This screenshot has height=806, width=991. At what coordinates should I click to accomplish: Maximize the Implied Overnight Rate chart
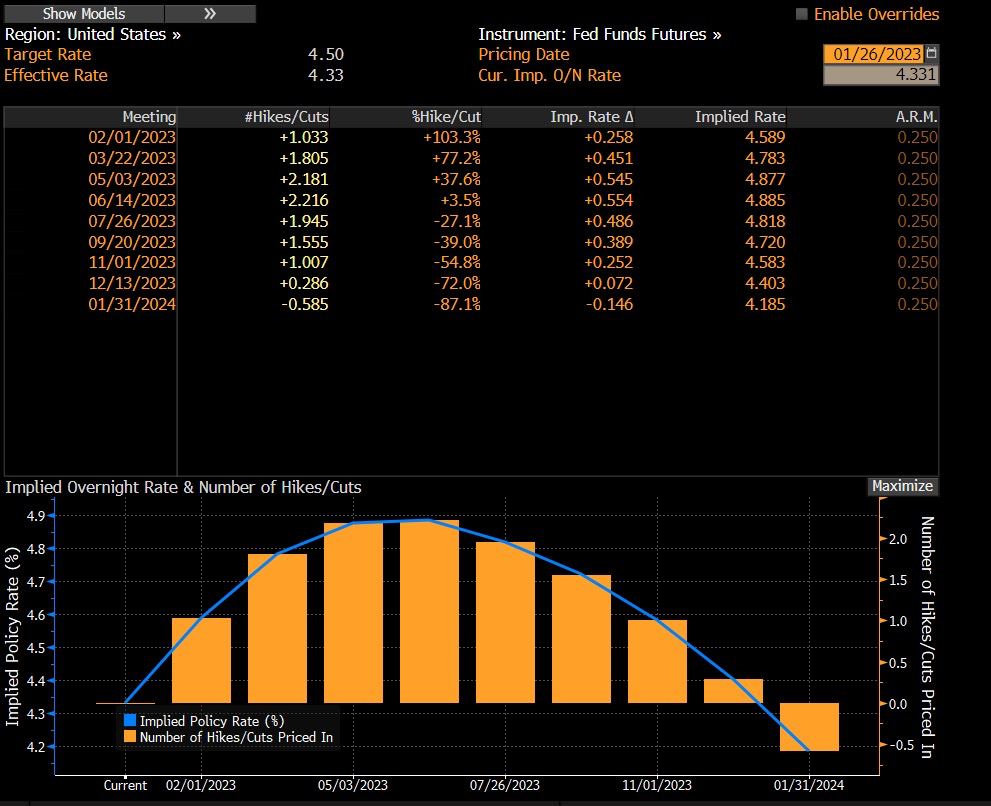(x=902, y=486)
